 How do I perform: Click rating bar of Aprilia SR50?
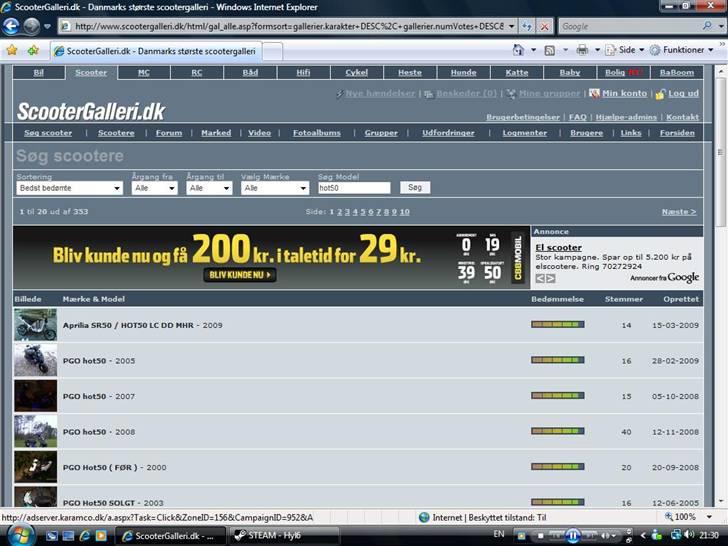[557, 324]
